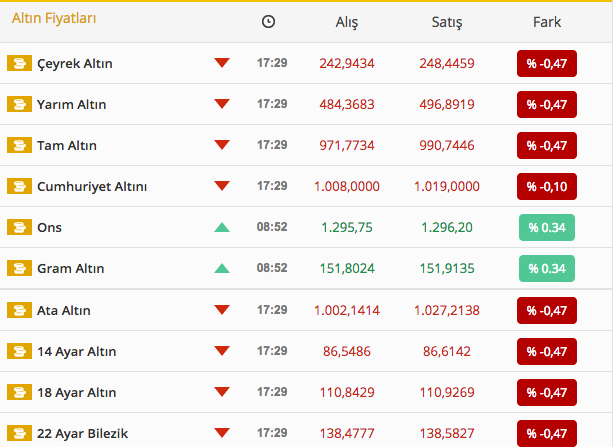Click the gold coin icon beside Çeyrek Altın
Screen dimensions: 616x447
tap(19, 63)
